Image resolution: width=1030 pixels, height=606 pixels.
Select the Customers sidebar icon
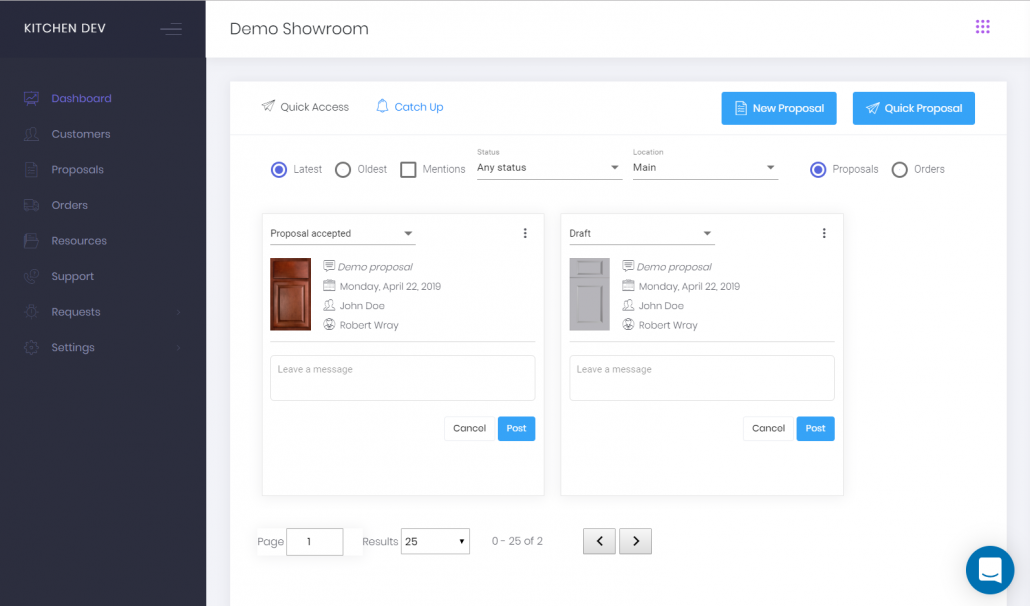coord(31,133)
